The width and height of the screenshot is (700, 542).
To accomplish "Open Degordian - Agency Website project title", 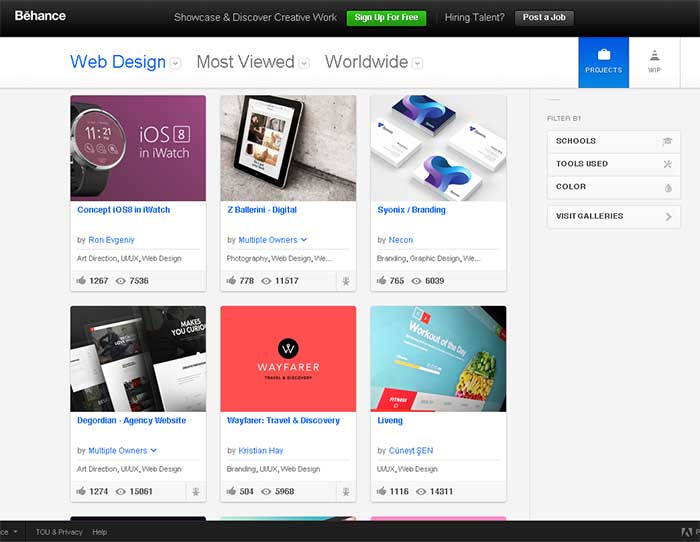I will coord(131,421).
